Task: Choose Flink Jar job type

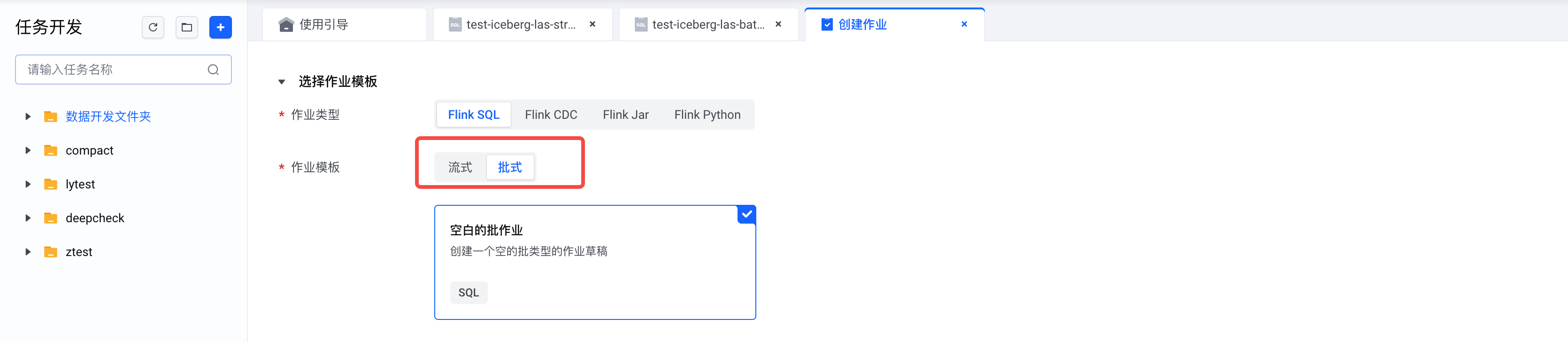Action: pos(626,115)
